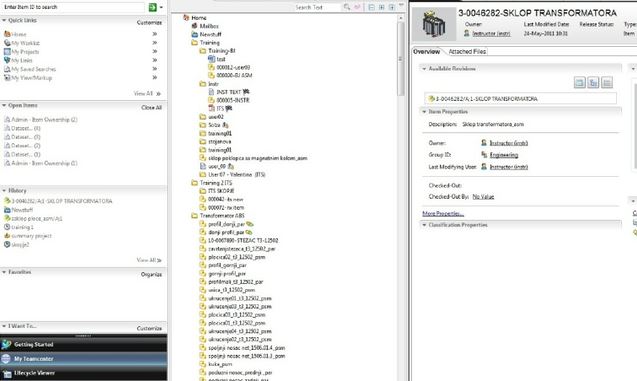Open Engineering link in Group ID row
The width and height of the screenshot is (637, 381).
(x=504, y=155)
